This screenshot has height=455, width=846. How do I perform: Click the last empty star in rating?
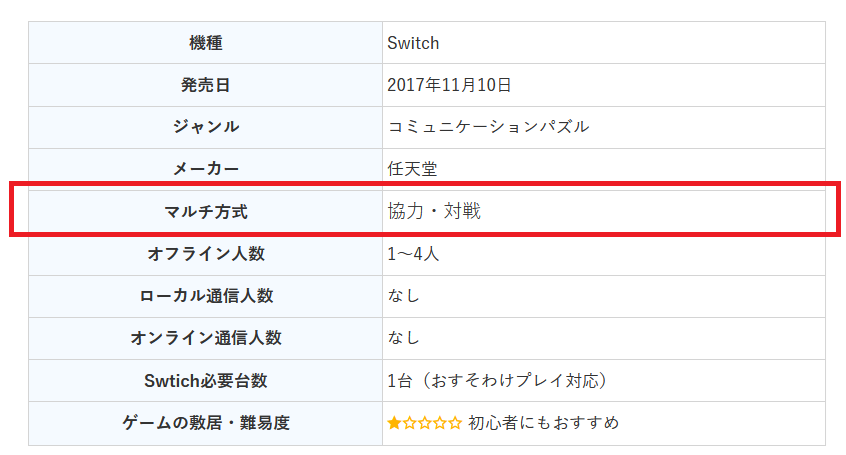pos(455,423)
